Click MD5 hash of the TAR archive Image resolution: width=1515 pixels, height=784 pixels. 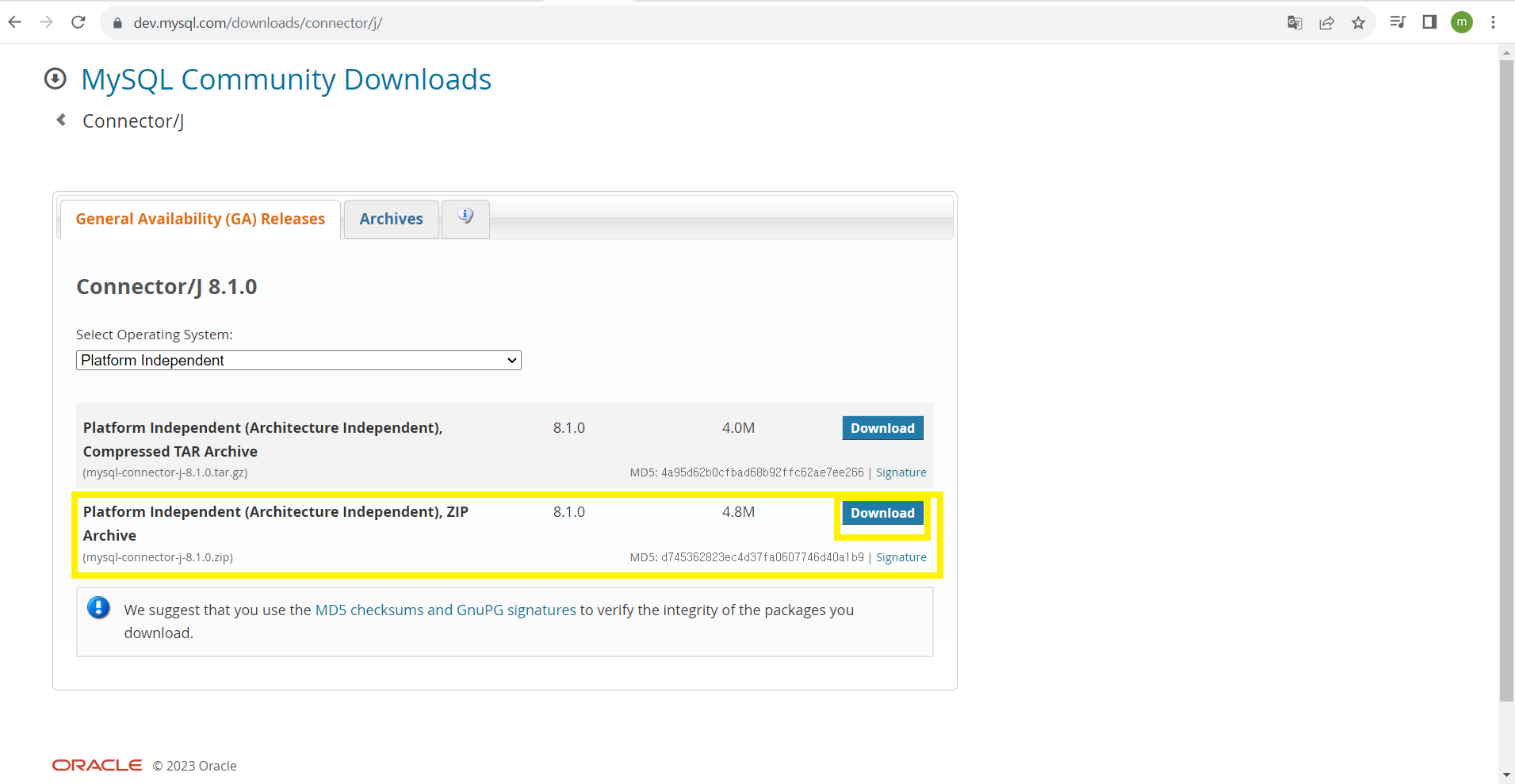pos(763,472)
